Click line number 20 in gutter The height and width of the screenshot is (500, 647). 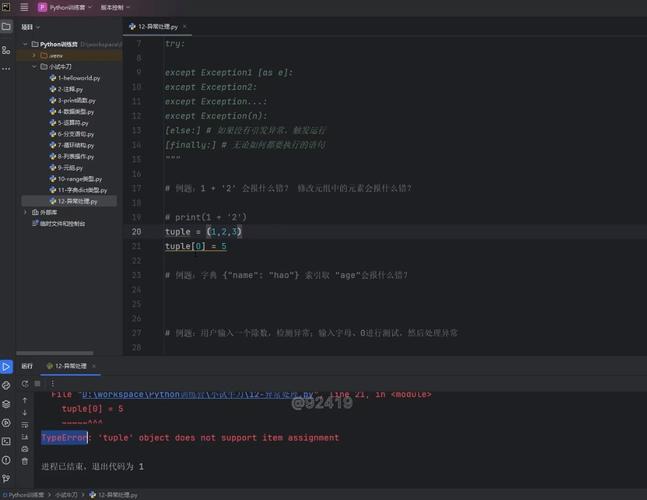136,232
